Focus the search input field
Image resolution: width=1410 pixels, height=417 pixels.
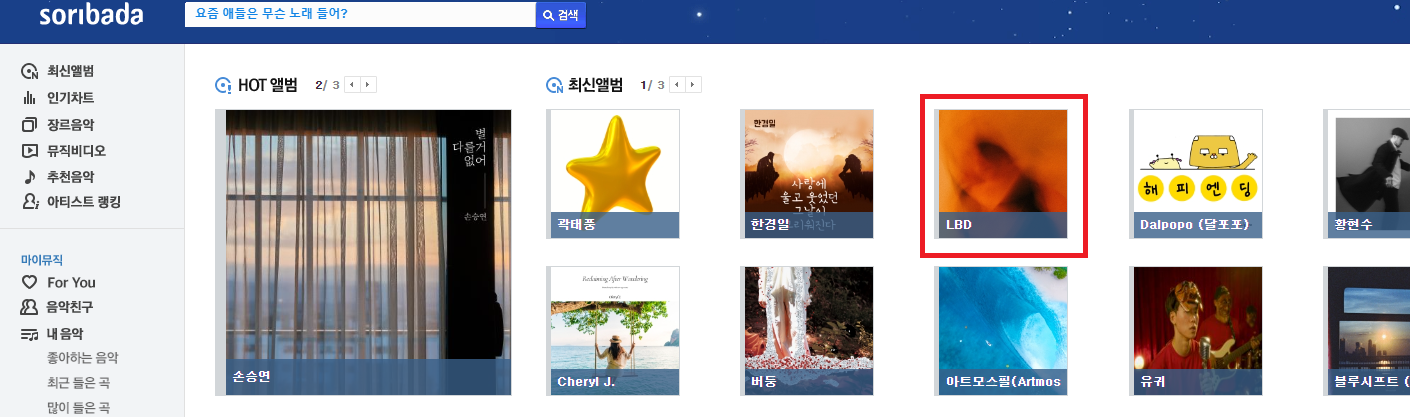[361, 15]
